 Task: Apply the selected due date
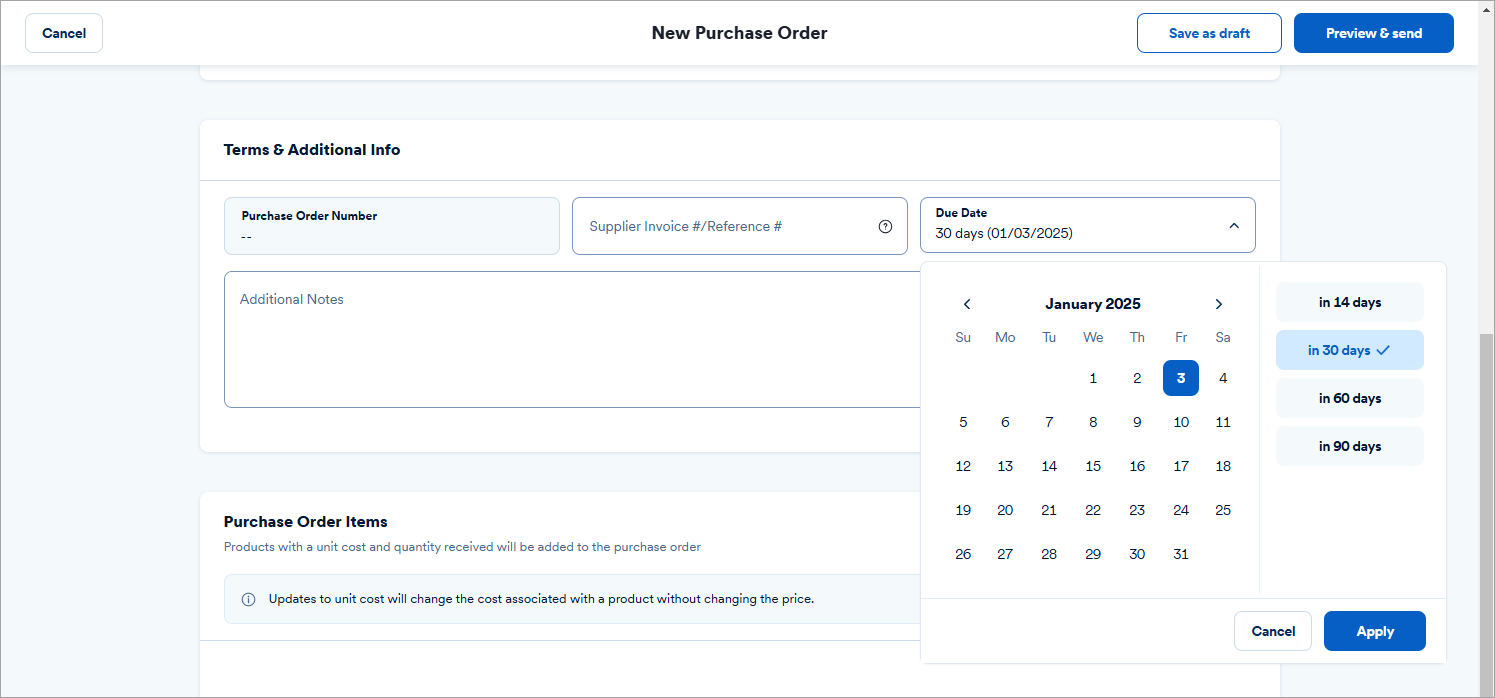pos(1374,631)
